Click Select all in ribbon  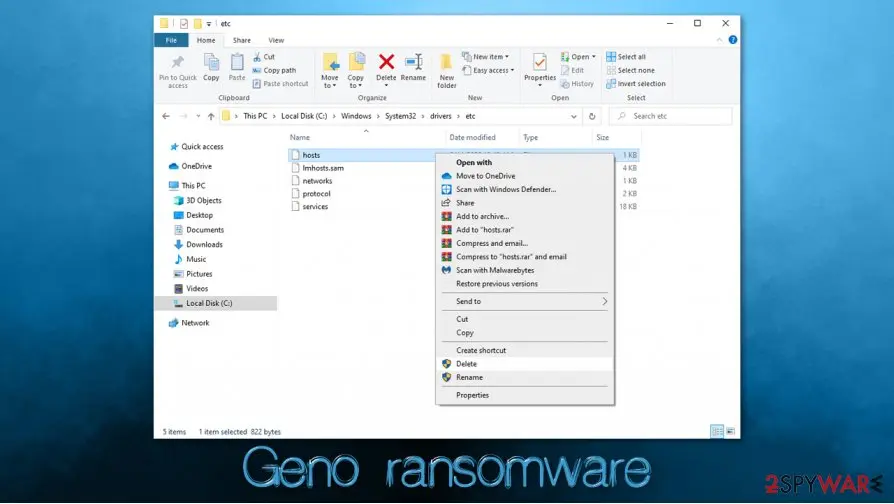point(626,56)
